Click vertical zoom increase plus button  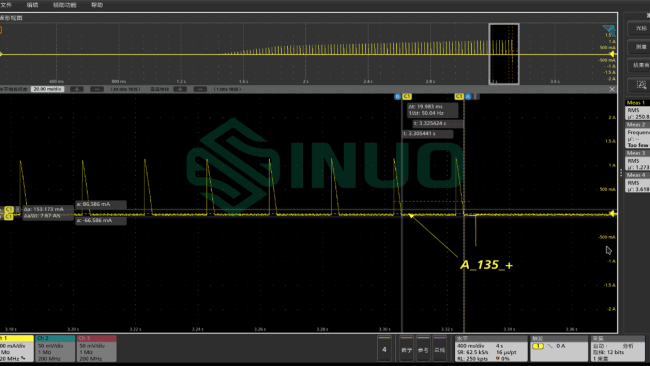[180, 89]
